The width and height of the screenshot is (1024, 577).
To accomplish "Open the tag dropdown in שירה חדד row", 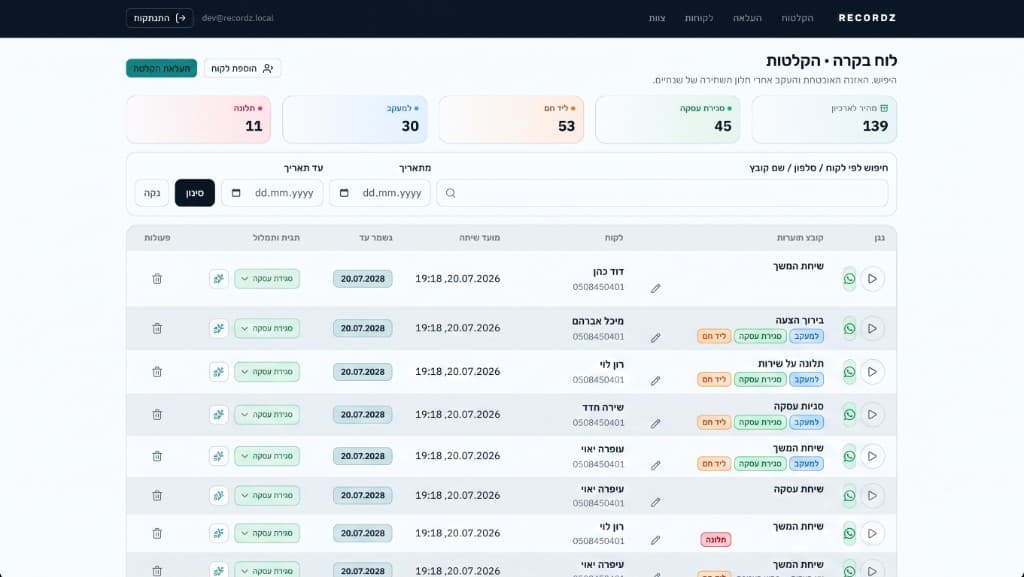I will [267, 414].
